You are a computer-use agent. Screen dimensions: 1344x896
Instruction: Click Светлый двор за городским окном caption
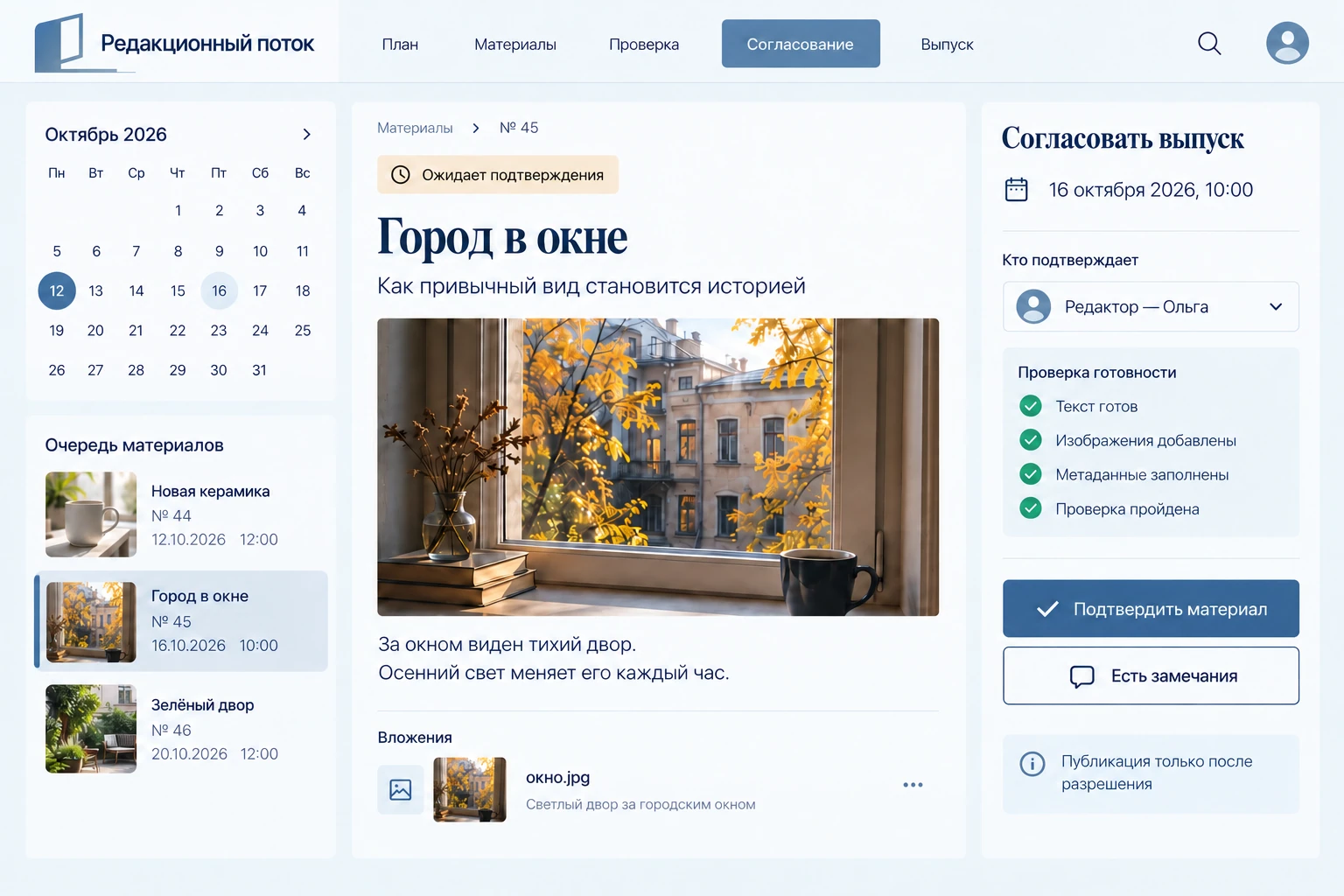point(640,804)
